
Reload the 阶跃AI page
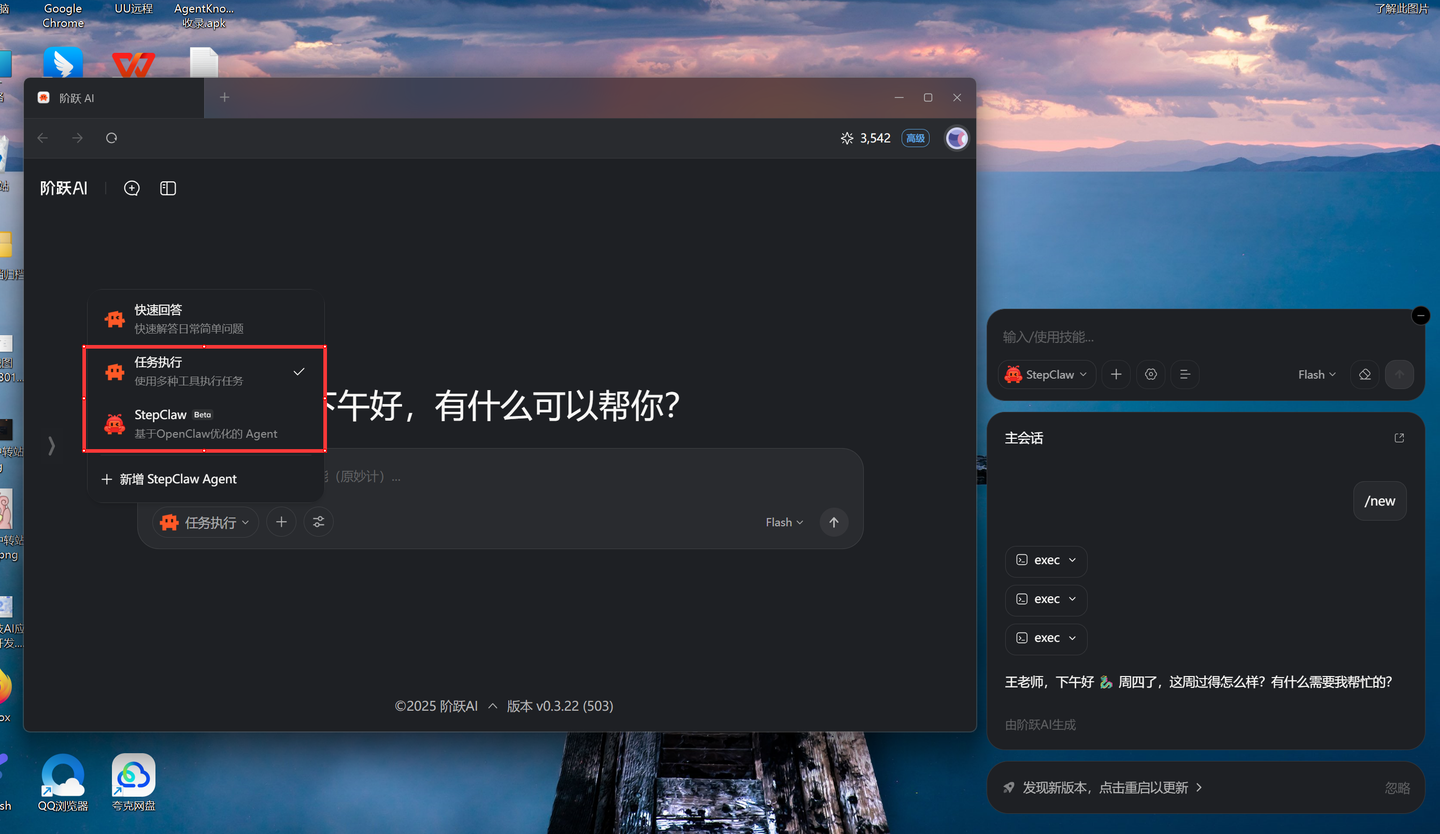click(x=111, y=138)
